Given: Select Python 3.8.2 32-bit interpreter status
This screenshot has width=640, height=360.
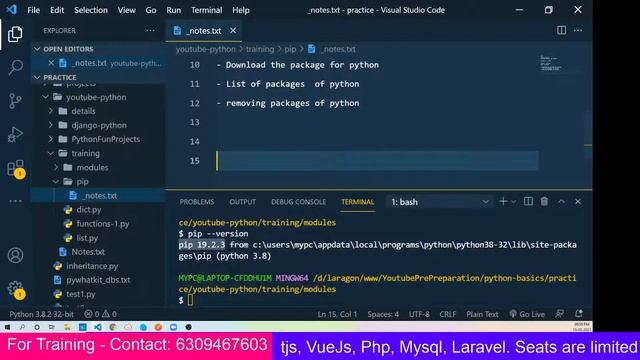Looking at the screenshot, I should tap(42, 314).
